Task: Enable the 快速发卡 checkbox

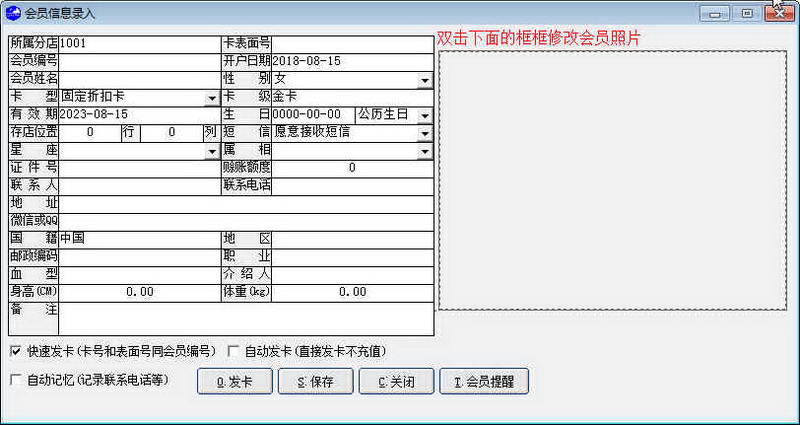Action: (x=15, y=351)
